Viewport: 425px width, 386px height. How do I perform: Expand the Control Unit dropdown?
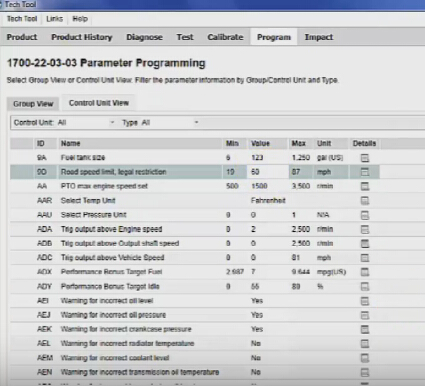click(112, 122)
